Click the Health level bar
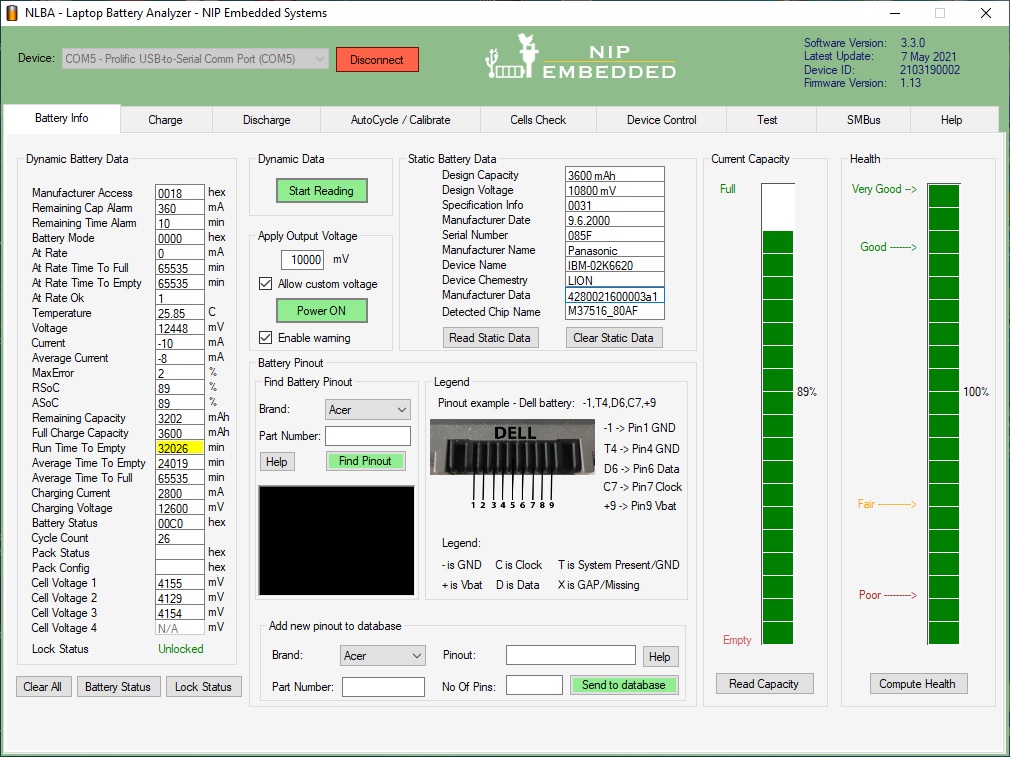This screenshot has height=757, width=1010. tap(944, 414)
